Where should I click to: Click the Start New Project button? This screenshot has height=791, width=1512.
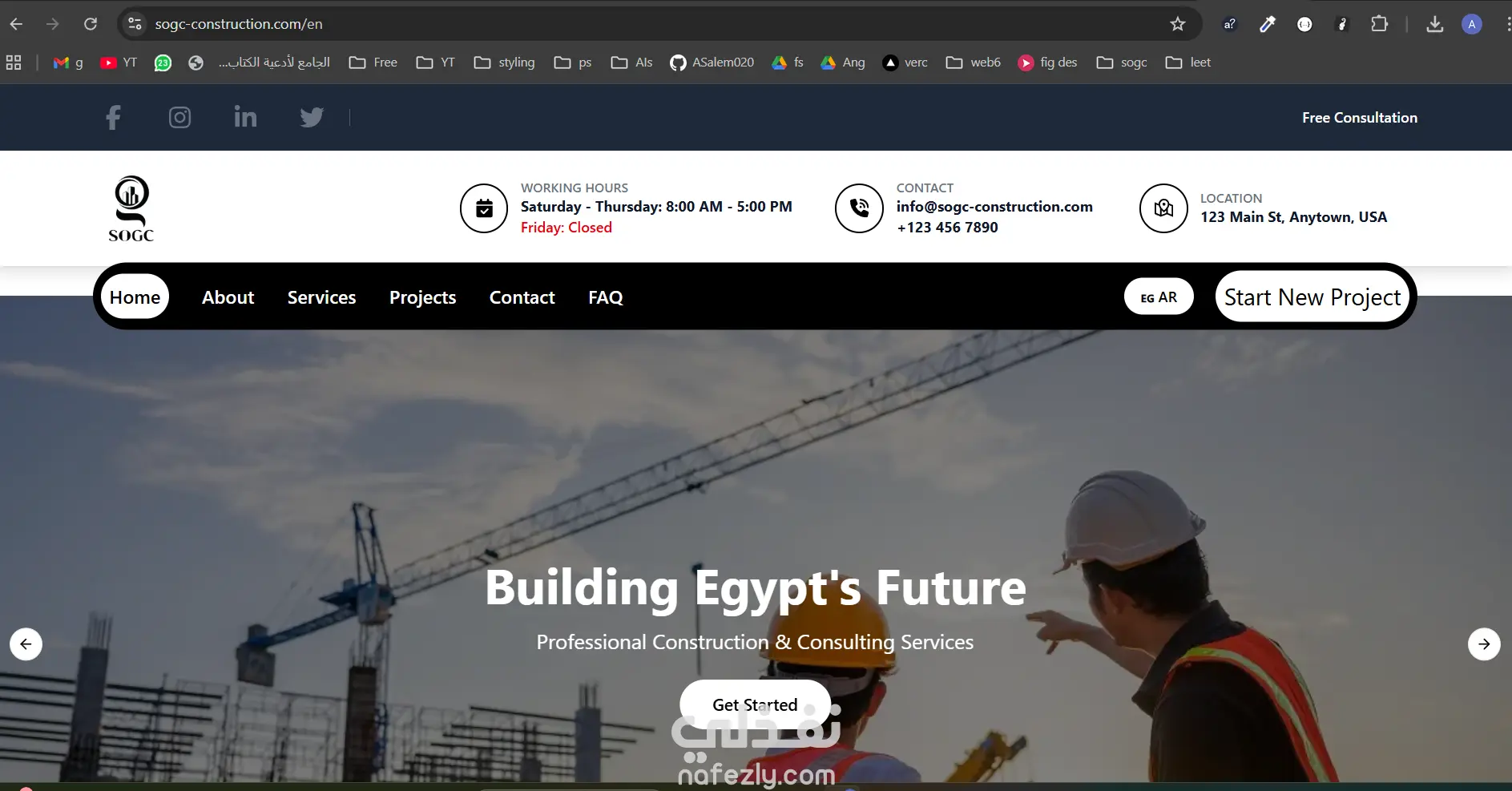pos(1312,297)
